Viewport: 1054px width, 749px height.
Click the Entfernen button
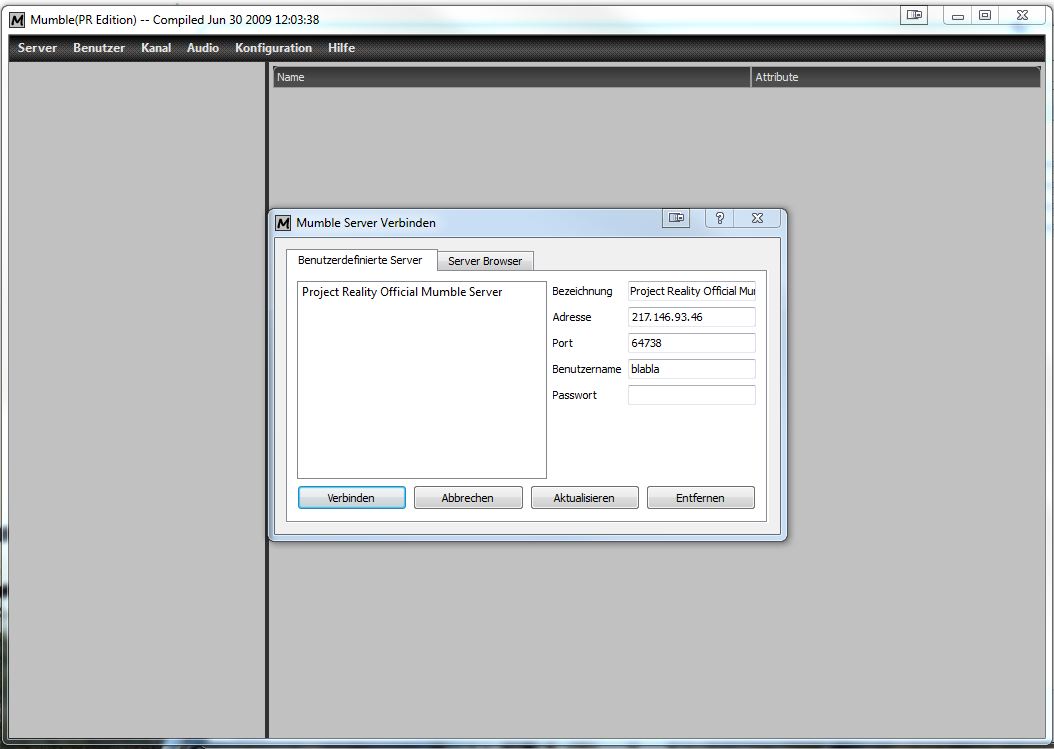(700, 498)
